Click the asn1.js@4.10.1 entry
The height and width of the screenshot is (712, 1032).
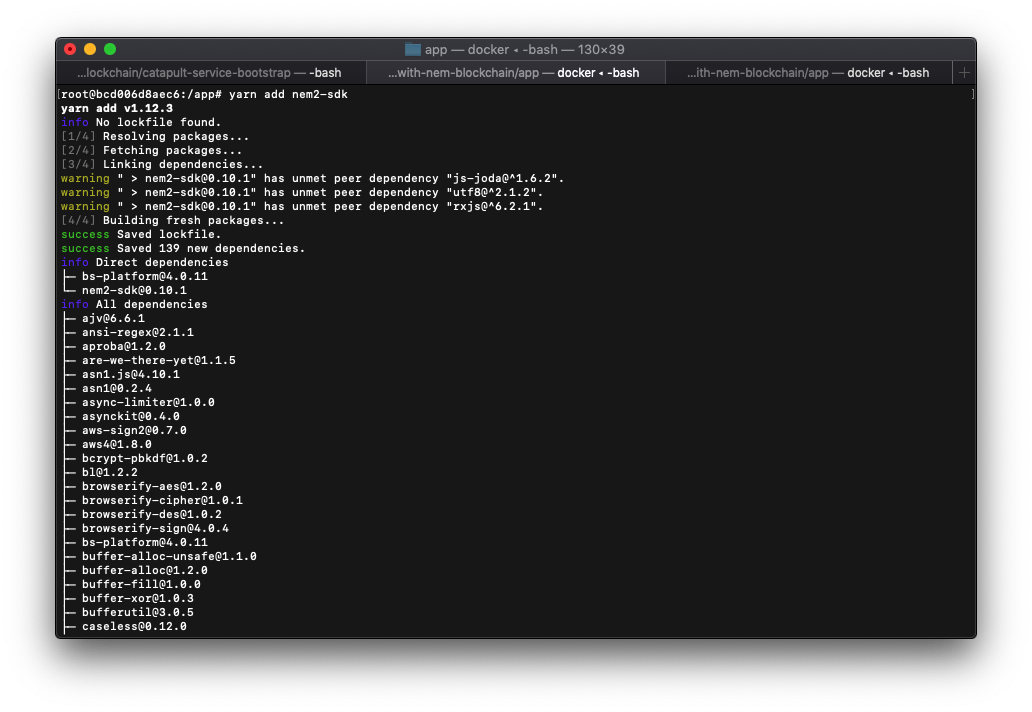point(130,374)
